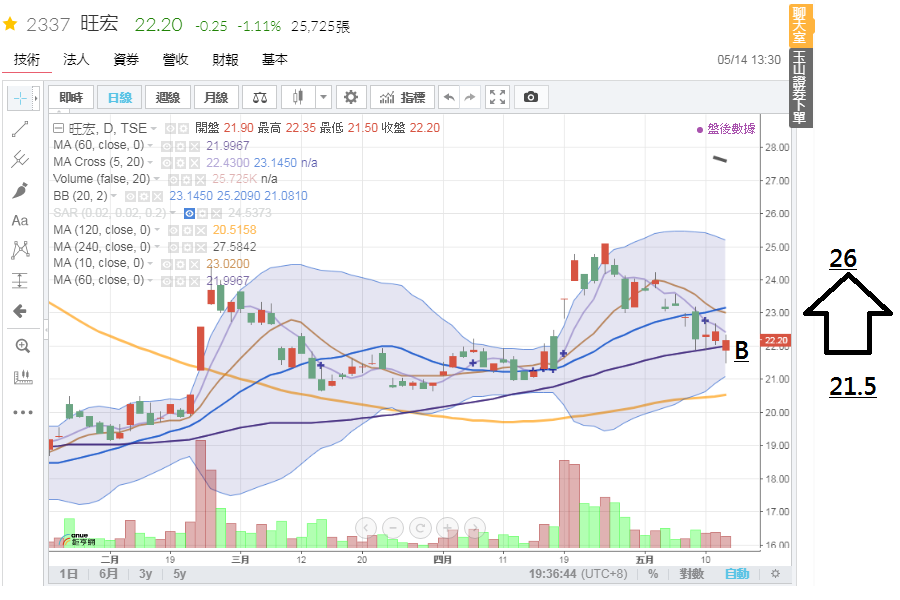Screen dimensions: 900x600
Task: Take a chart snapshot with the camera
Action: (531, 97)
